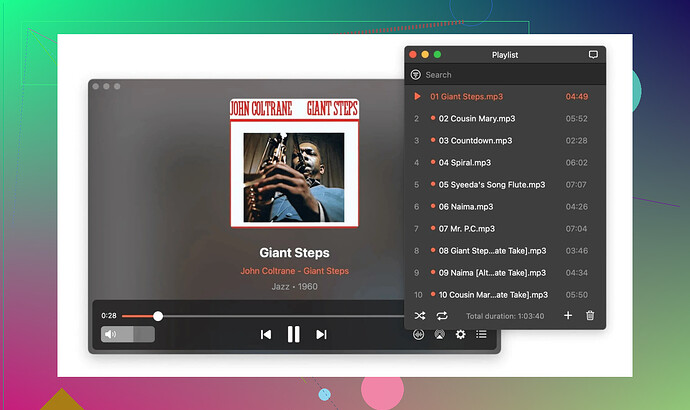
Task: Click the play arrow beside 01 Giant Steps
Action: 417,96
